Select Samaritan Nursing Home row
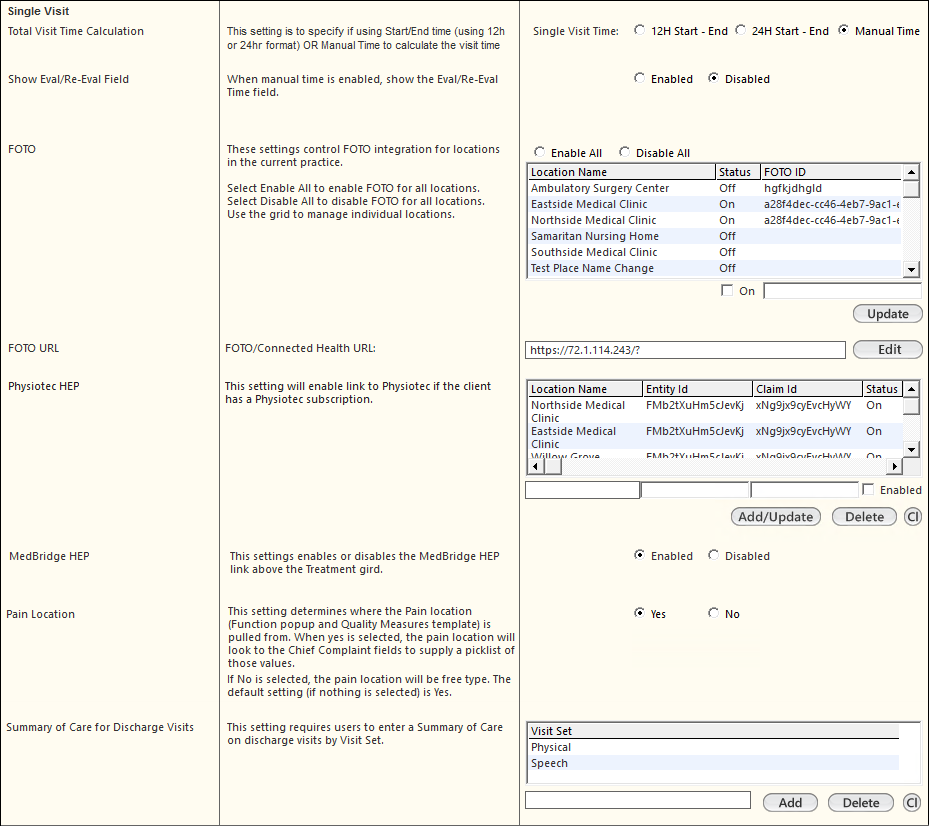929x826 pixels. tap(715, 236)
